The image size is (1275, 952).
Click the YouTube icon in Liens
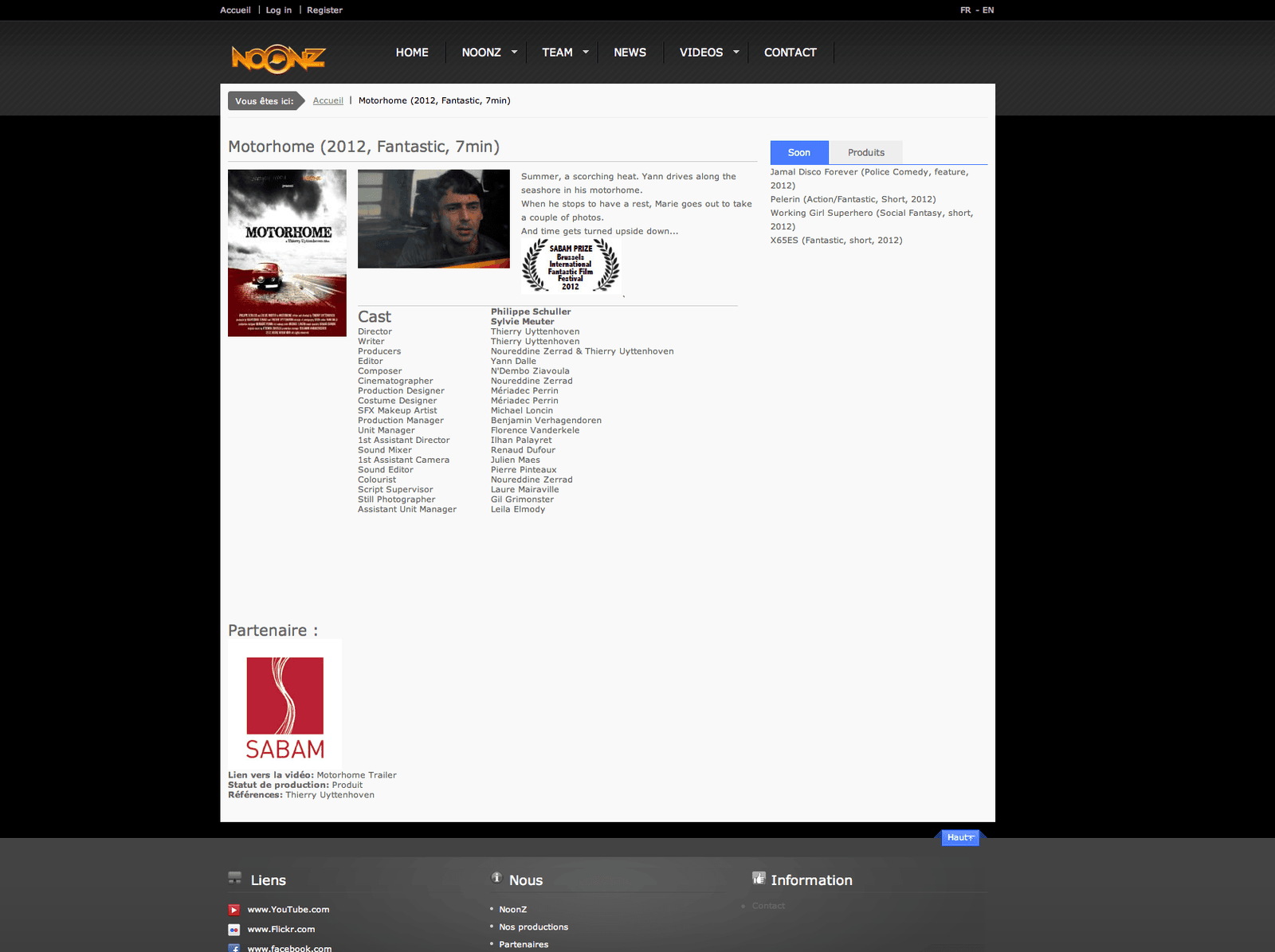(x=234, y=910)
